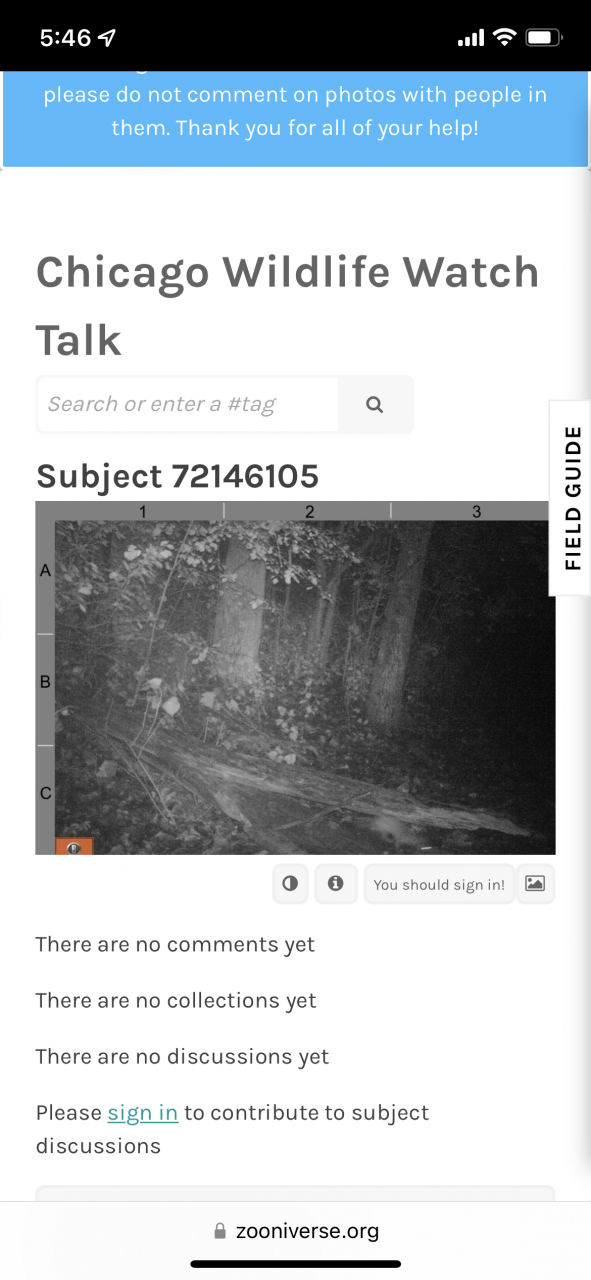Click the orange badge in the photo corner
The height and width of the screenshot is (1280, 591).
tap(74, 847)
